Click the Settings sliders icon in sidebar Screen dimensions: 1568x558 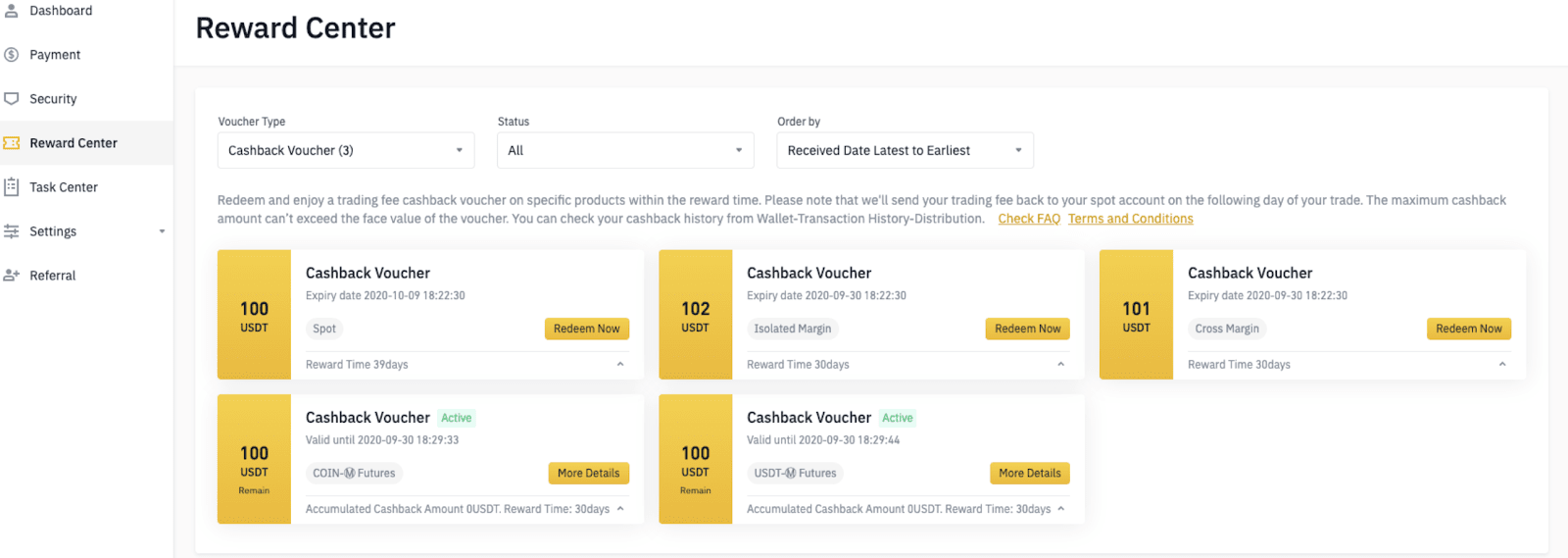pyautogui.click(x=12, y=231)
